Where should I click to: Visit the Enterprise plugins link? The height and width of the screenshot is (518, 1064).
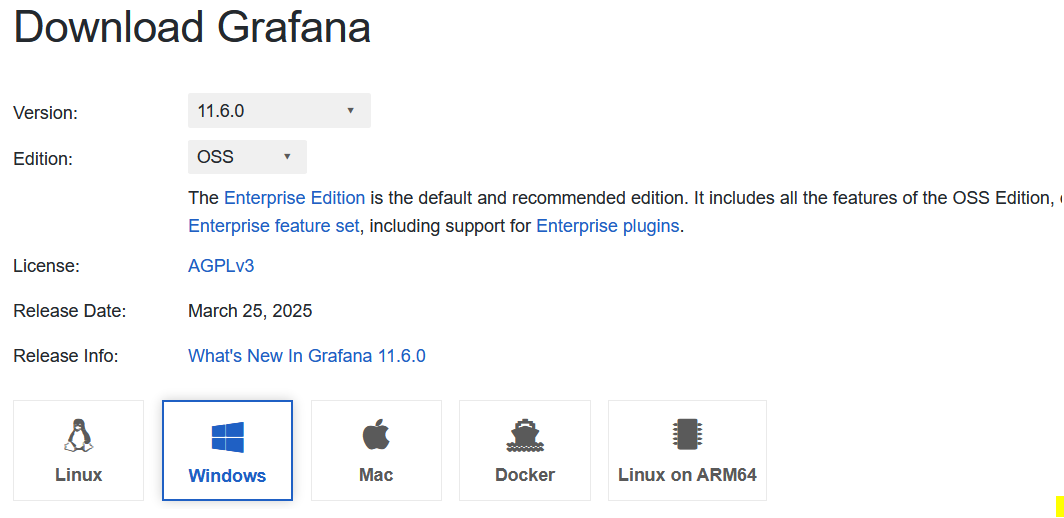point(608,226)
